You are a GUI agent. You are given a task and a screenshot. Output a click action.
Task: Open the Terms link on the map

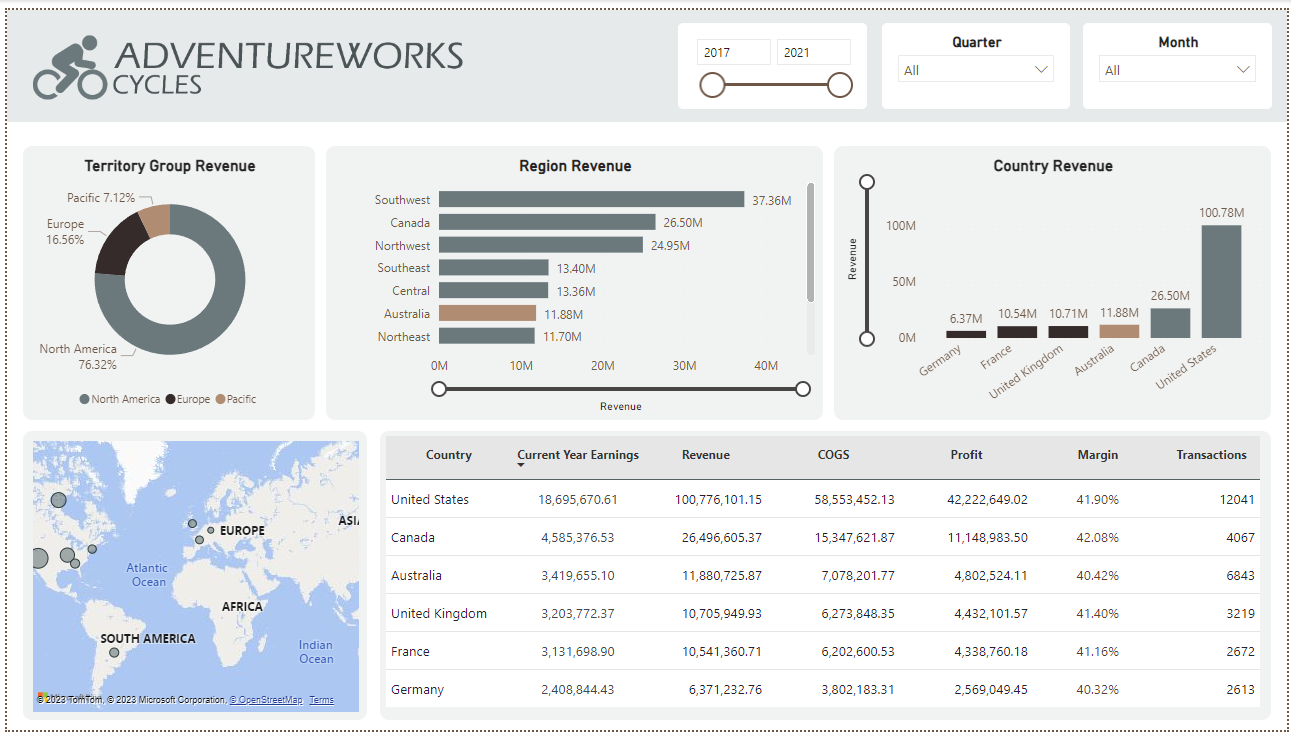click(x=321, y=700)
